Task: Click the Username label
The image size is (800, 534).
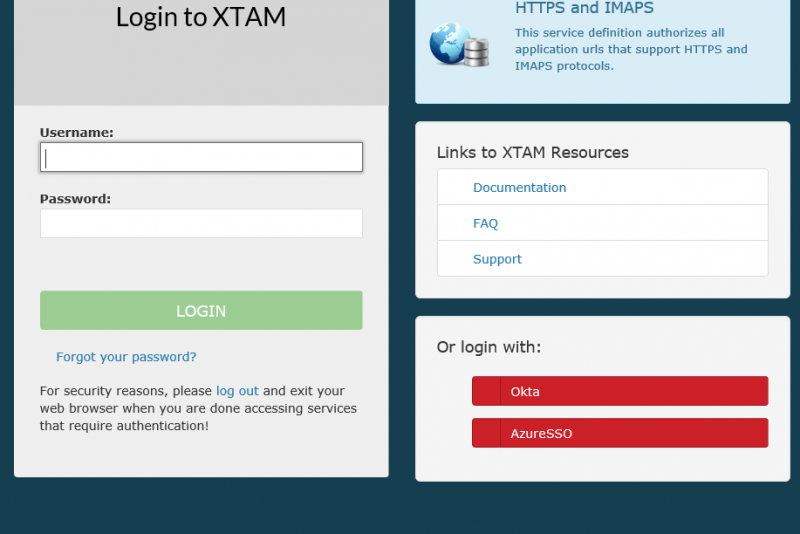Action: pyautogui.click(x=77, y=132)
